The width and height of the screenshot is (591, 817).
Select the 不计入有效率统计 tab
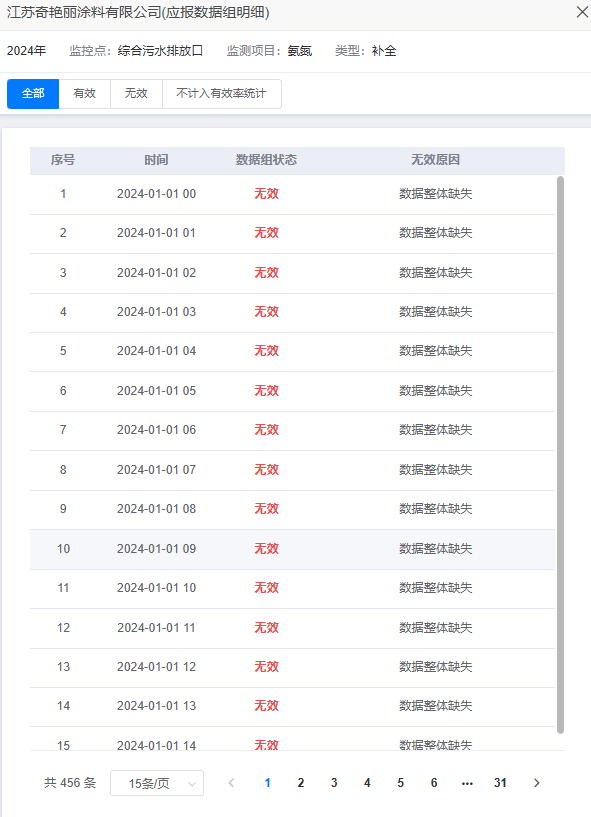click(221, 94)
